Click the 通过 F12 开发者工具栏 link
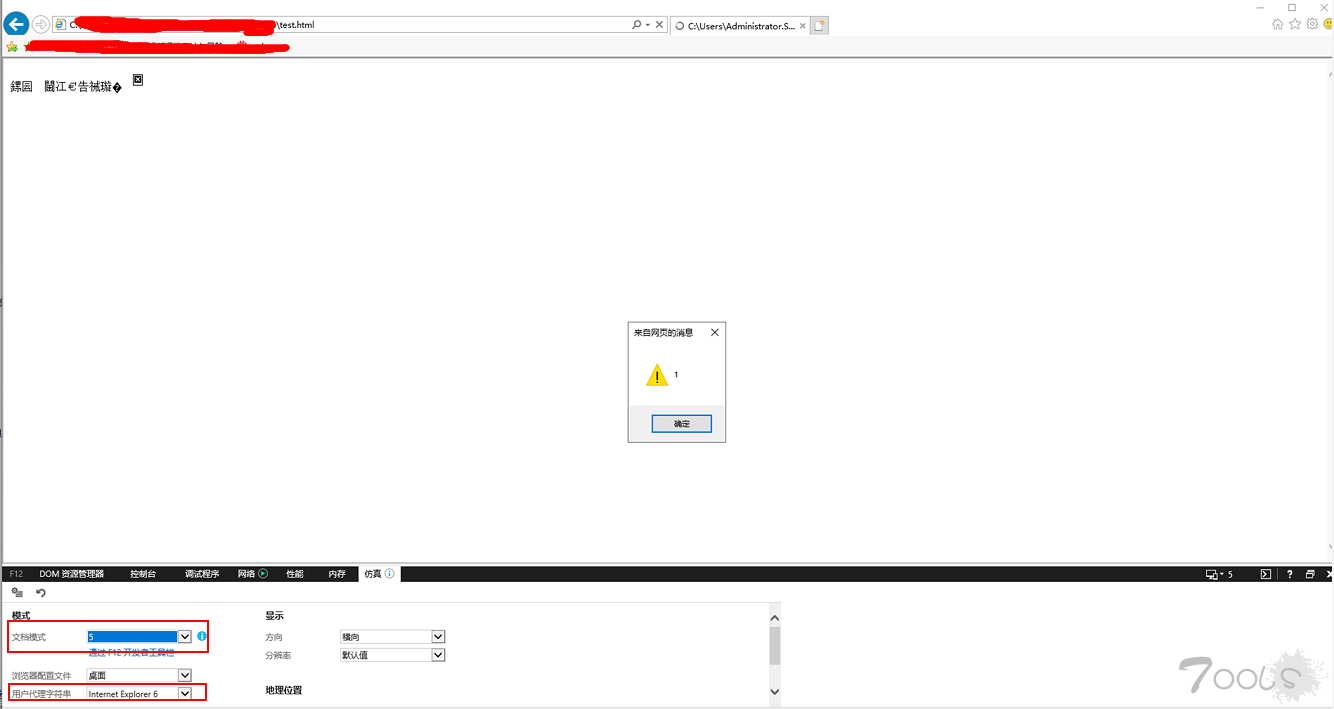This screenshot has width=1334, height=709. (131, 652)
